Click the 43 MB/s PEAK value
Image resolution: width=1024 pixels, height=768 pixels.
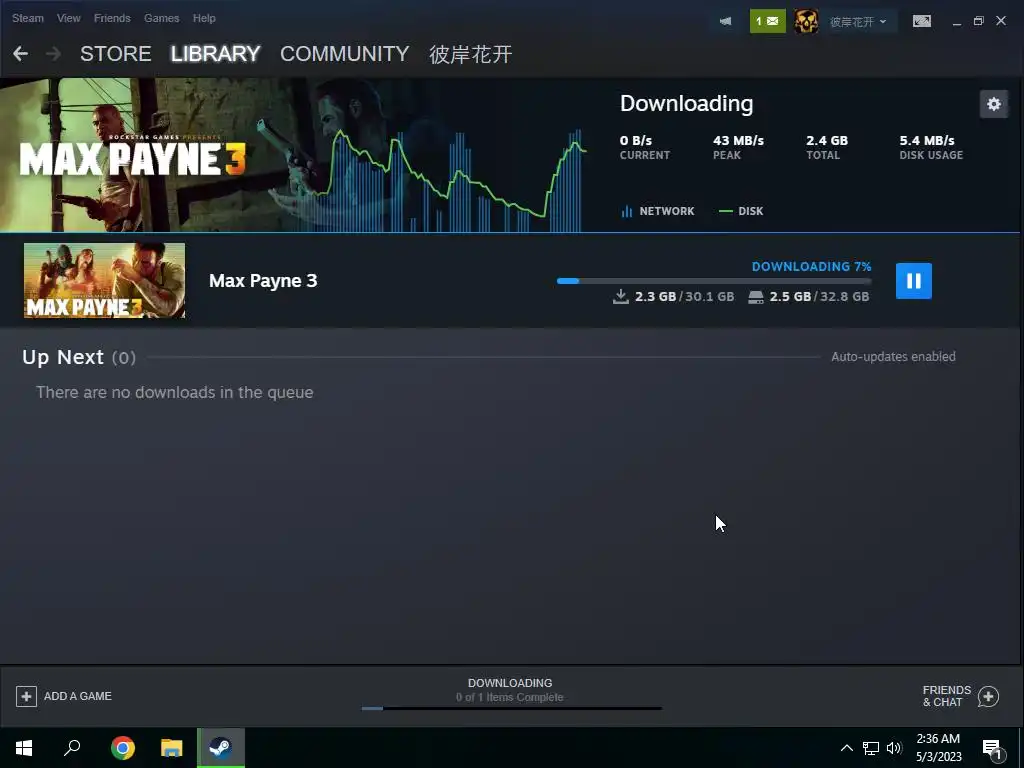(x=738, y=140)
